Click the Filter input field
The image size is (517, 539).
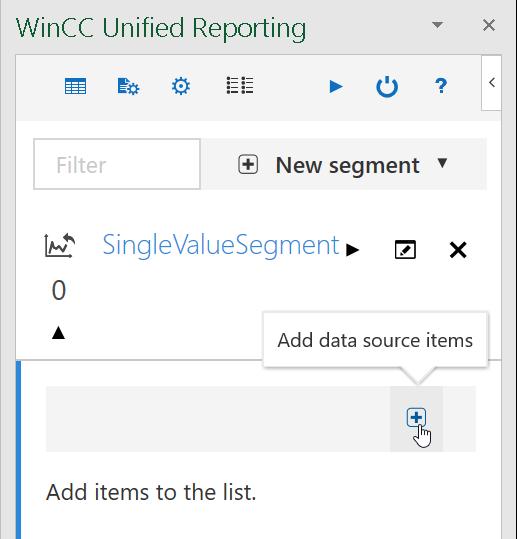[x=117, y=164]
